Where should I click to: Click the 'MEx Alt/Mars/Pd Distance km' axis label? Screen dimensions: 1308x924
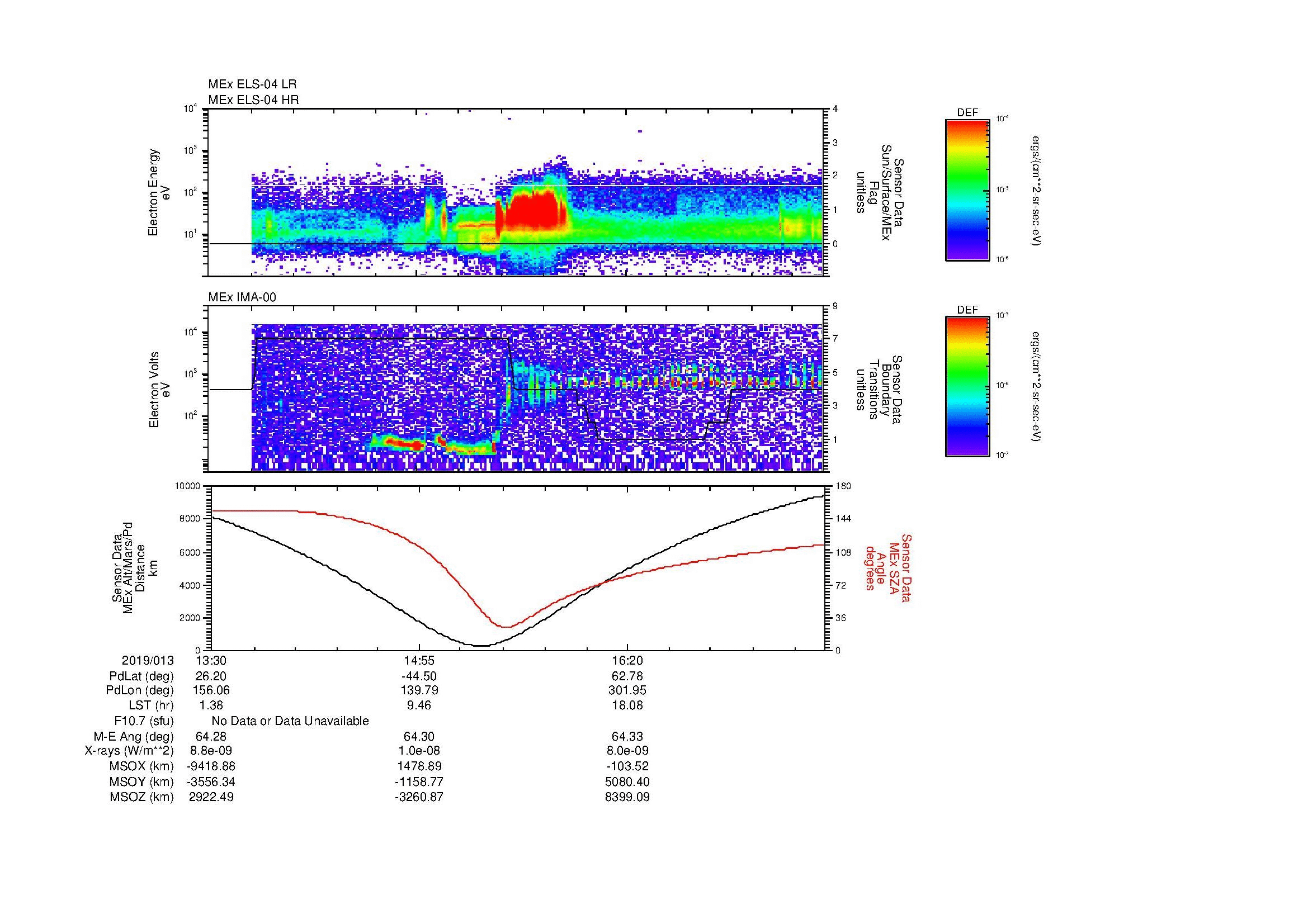point(134,567)
